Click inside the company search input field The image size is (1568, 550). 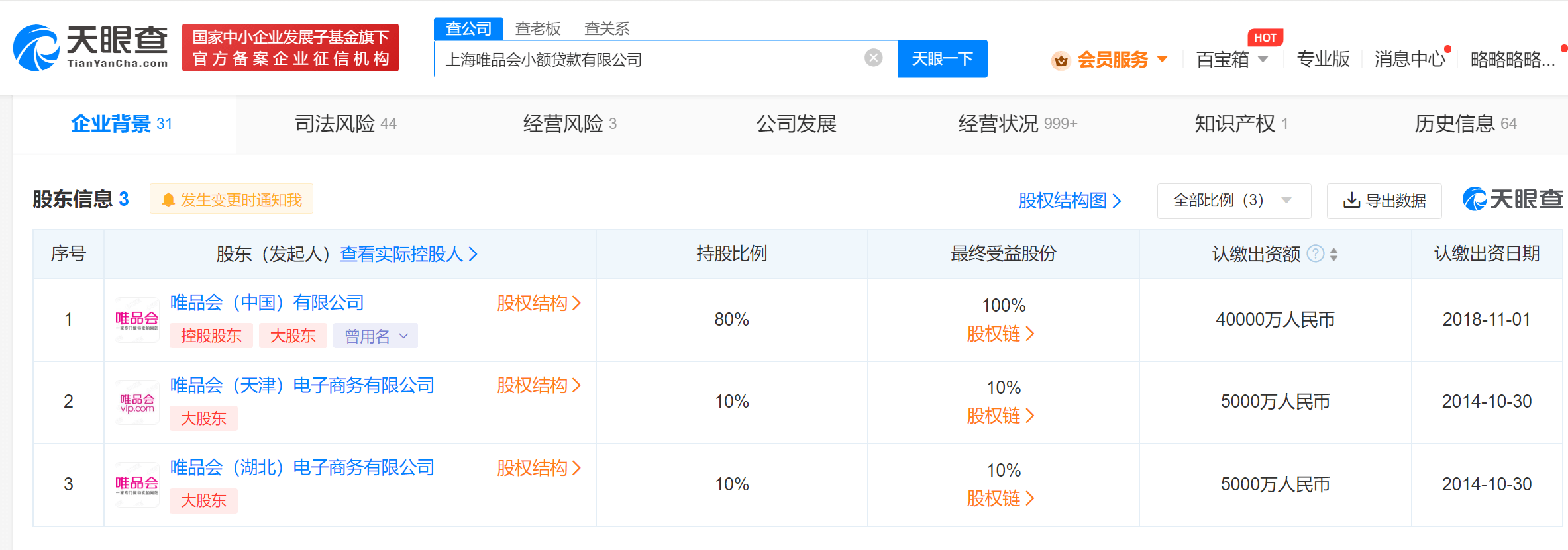tap(649, 60)
